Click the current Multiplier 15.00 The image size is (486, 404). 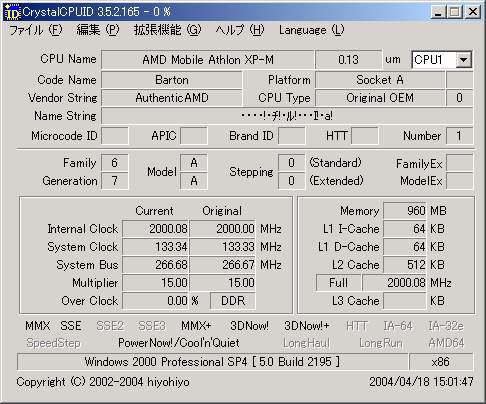point(156,283)
